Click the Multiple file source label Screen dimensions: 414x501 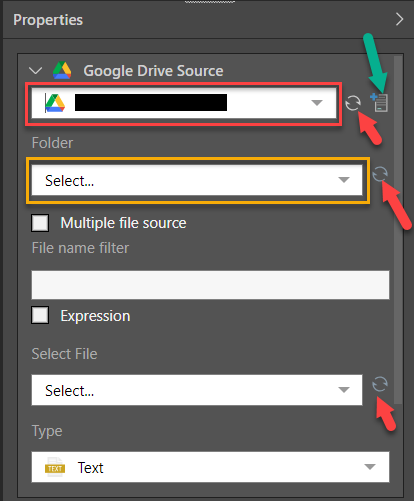point(123,223)
